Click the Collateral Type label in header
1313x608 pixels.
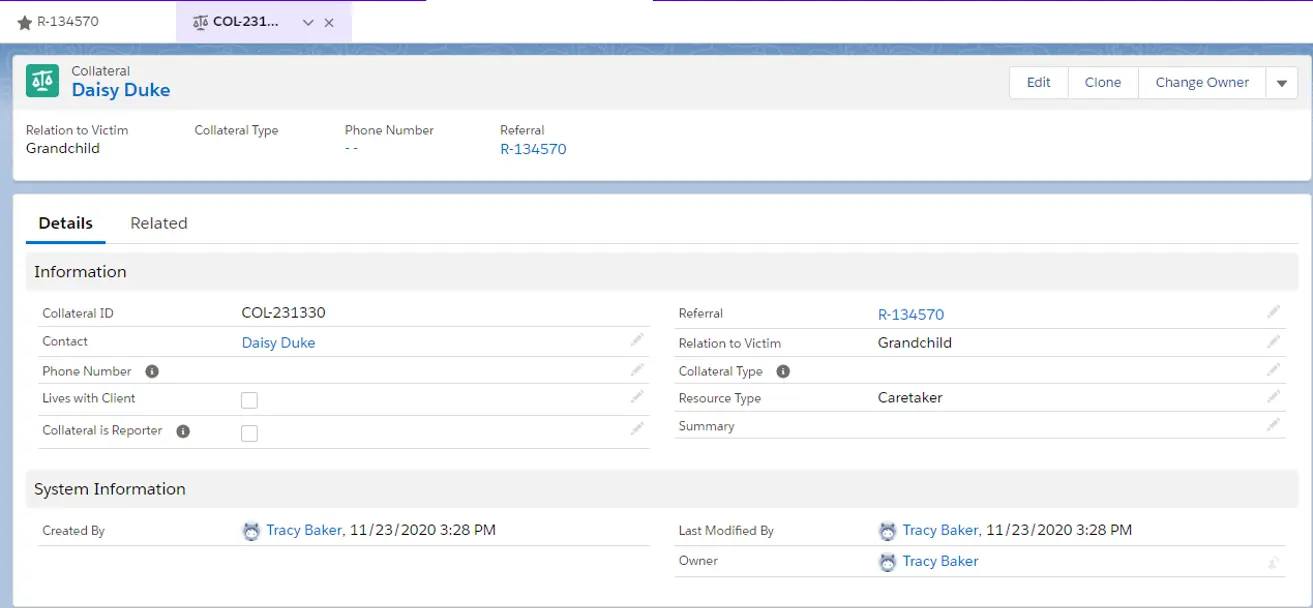point(236,130)
